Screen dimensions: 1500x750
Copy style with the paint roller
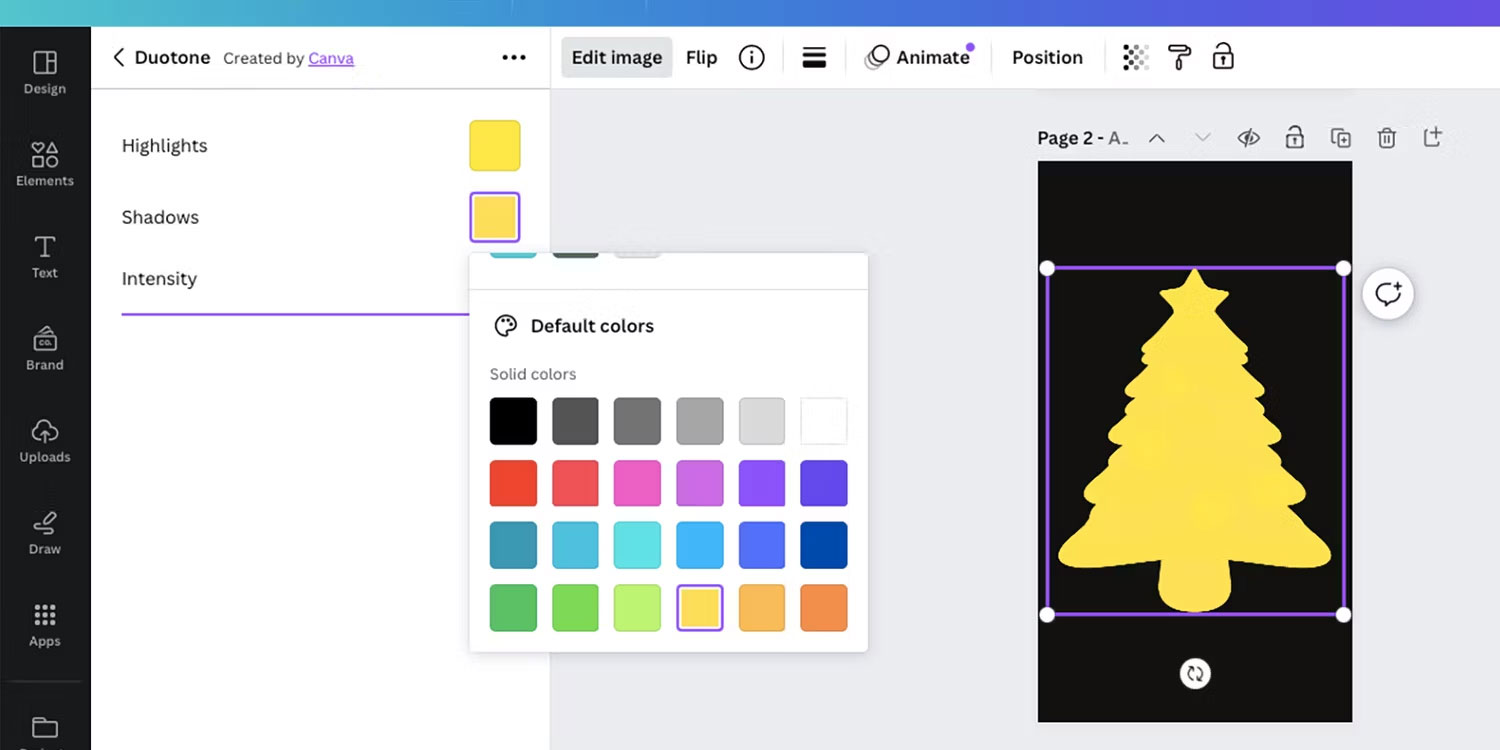tap(1179, 57)
